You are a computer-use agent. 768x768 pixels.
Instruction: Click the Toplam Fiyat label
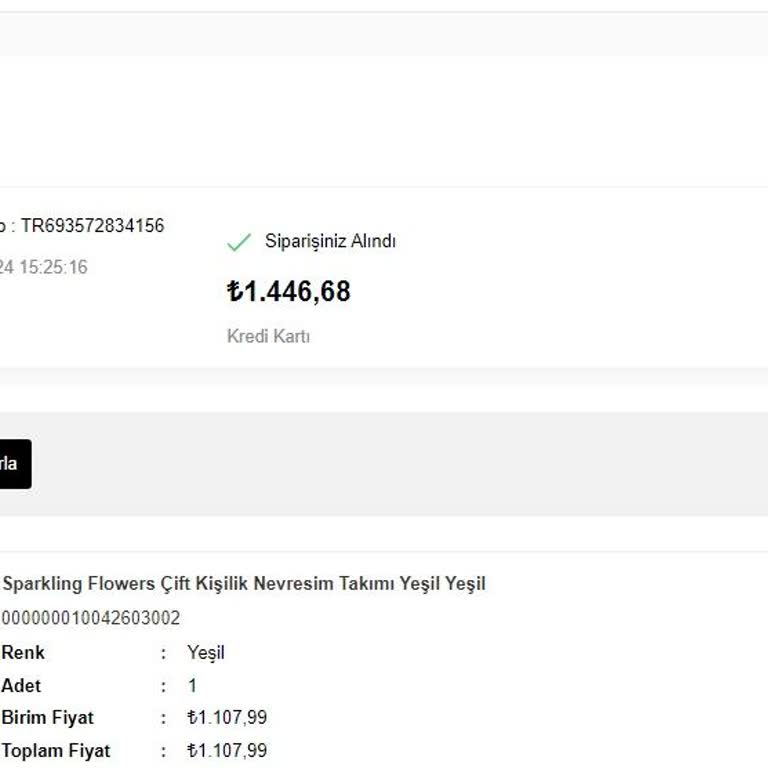pyautogui.click(x=56, y=750)
